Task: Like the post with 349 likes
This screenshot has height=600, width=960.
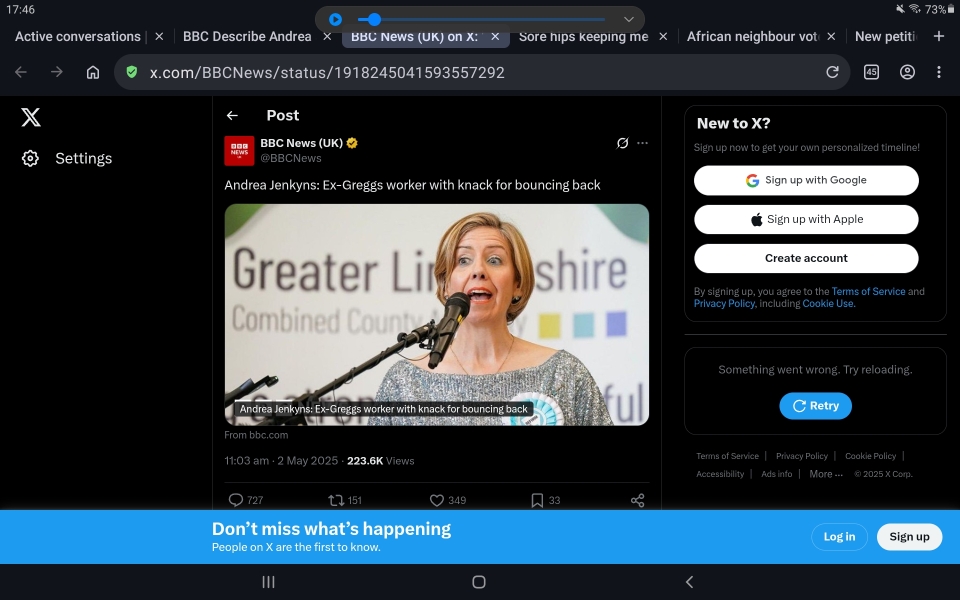Action: 437,500
